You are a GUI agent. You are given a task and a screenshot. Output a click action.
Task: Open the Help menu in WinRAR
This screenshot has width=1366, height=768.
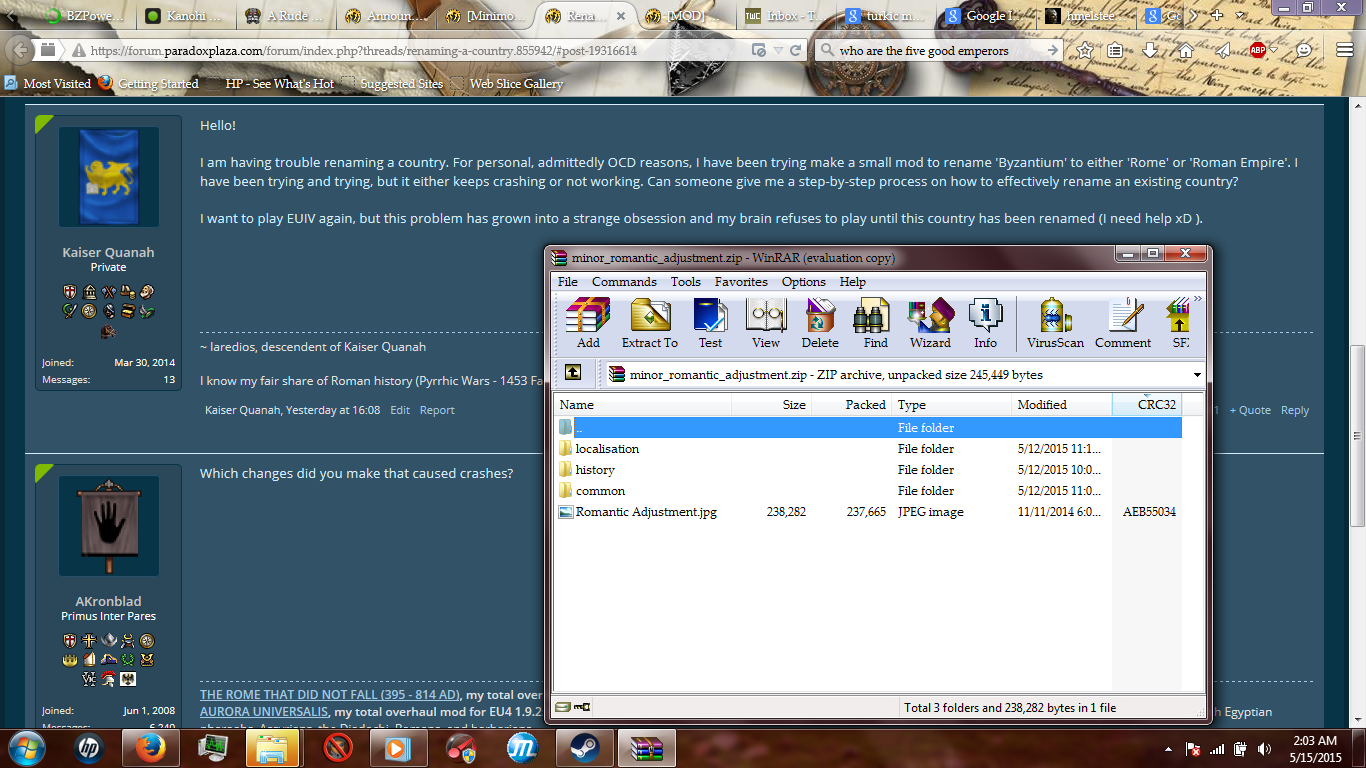point(853,282)
